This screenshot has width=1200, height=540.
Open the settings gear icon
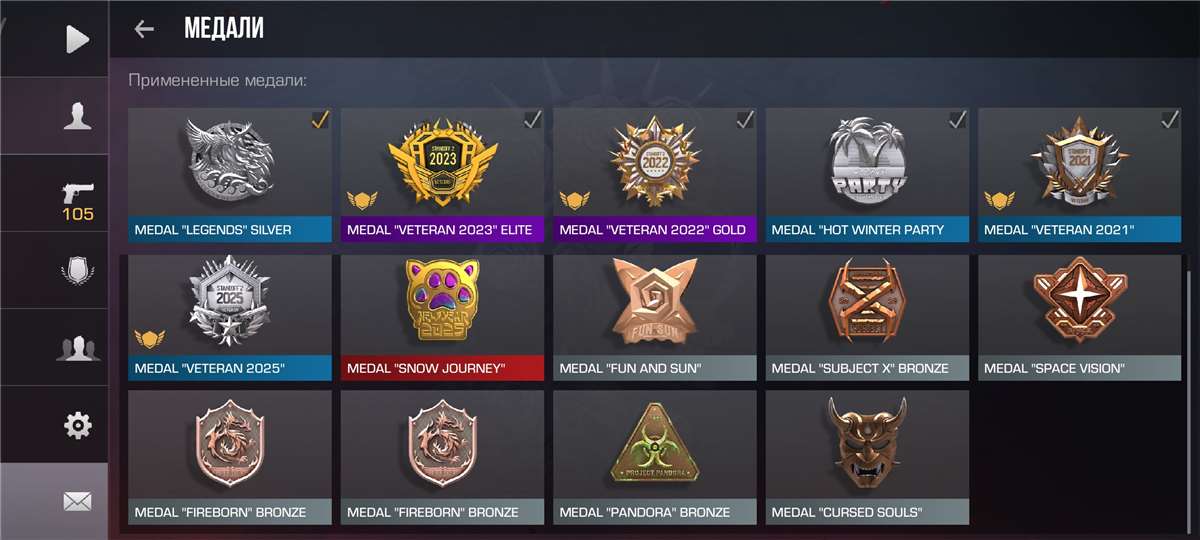pyautogui.click(x=77, y=425)
